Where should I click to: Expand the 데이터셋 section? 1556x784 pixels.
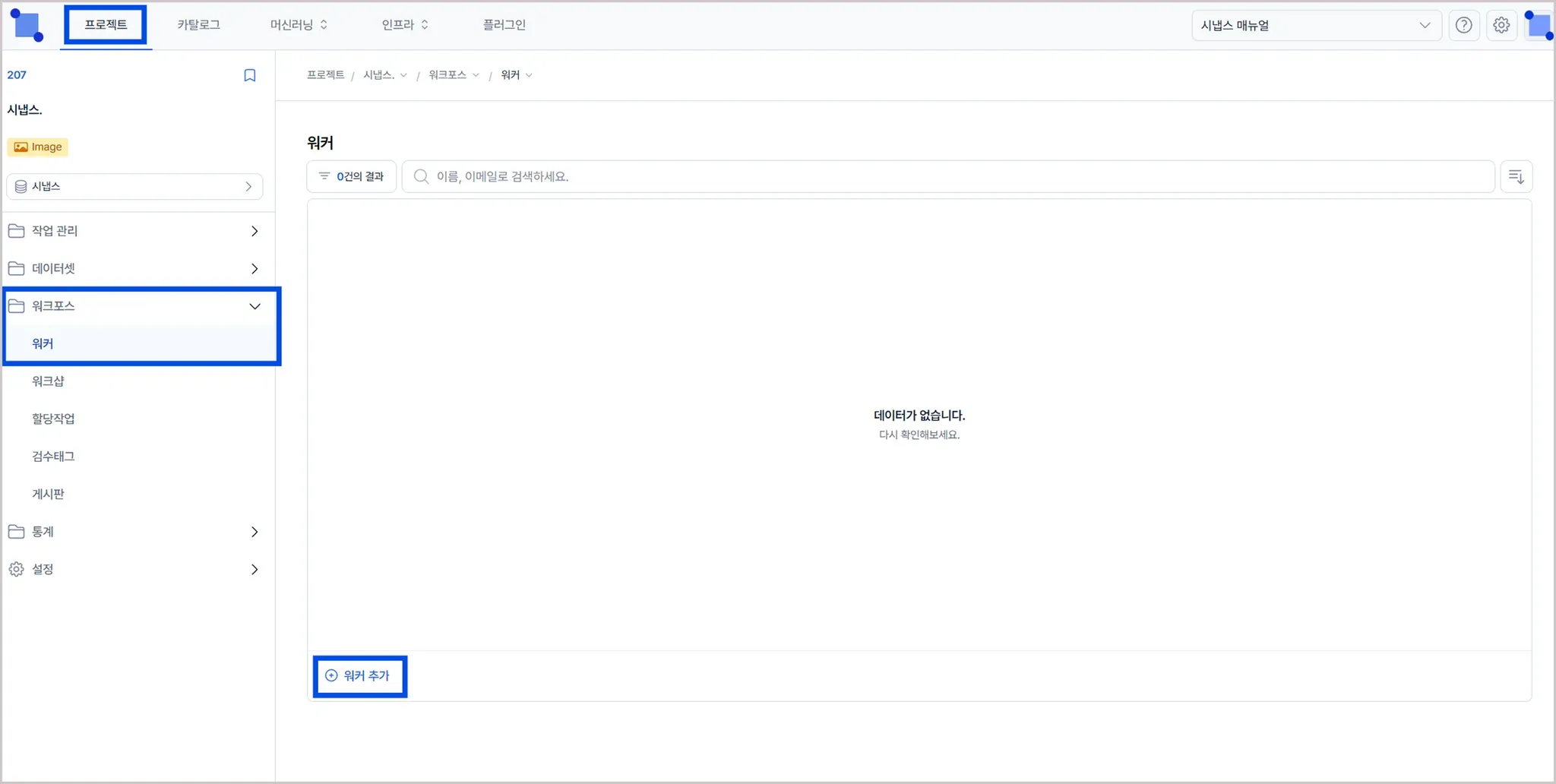pos(255,269)
